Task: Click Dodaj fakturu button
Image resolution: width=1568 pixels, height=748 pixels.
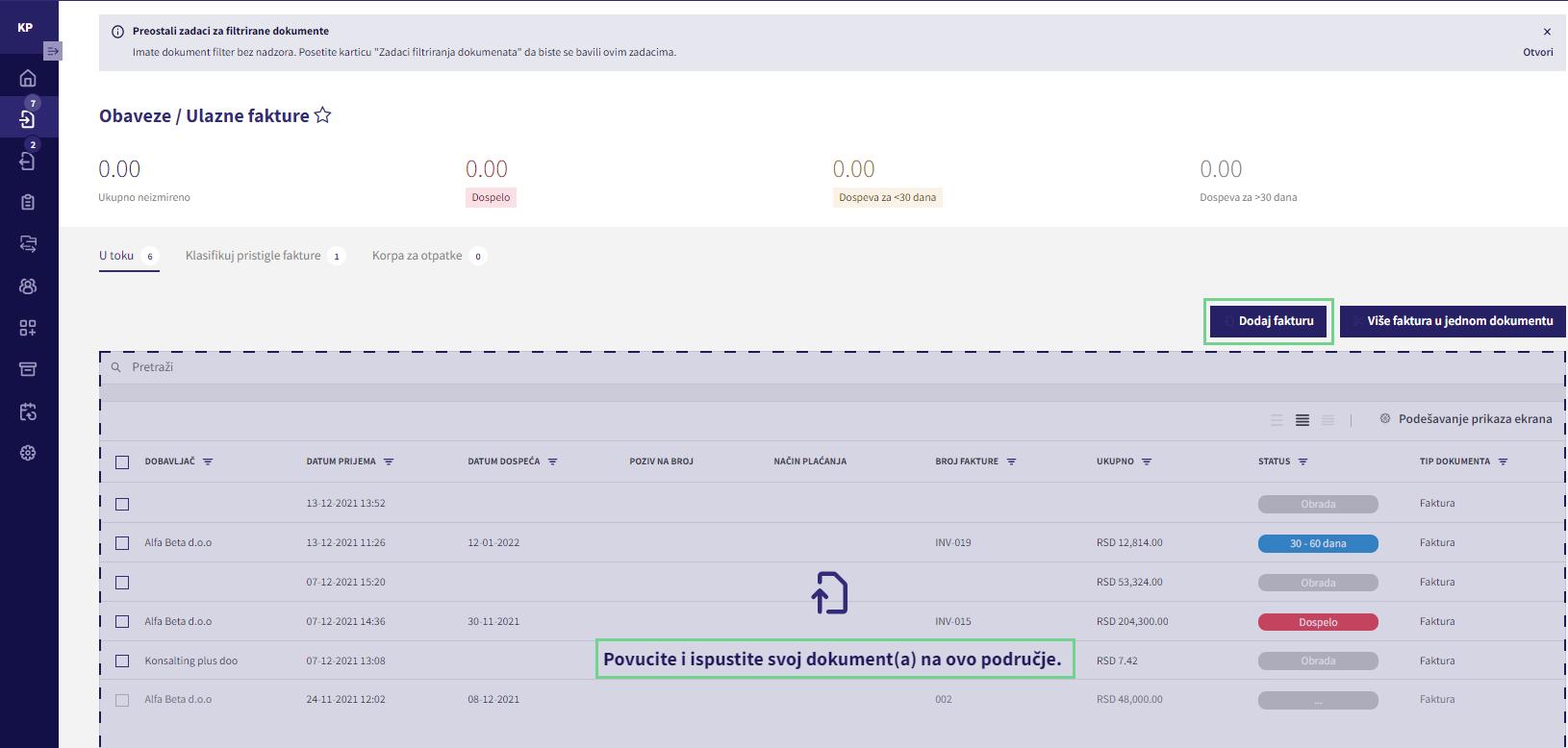Action: pos(1268,321)
